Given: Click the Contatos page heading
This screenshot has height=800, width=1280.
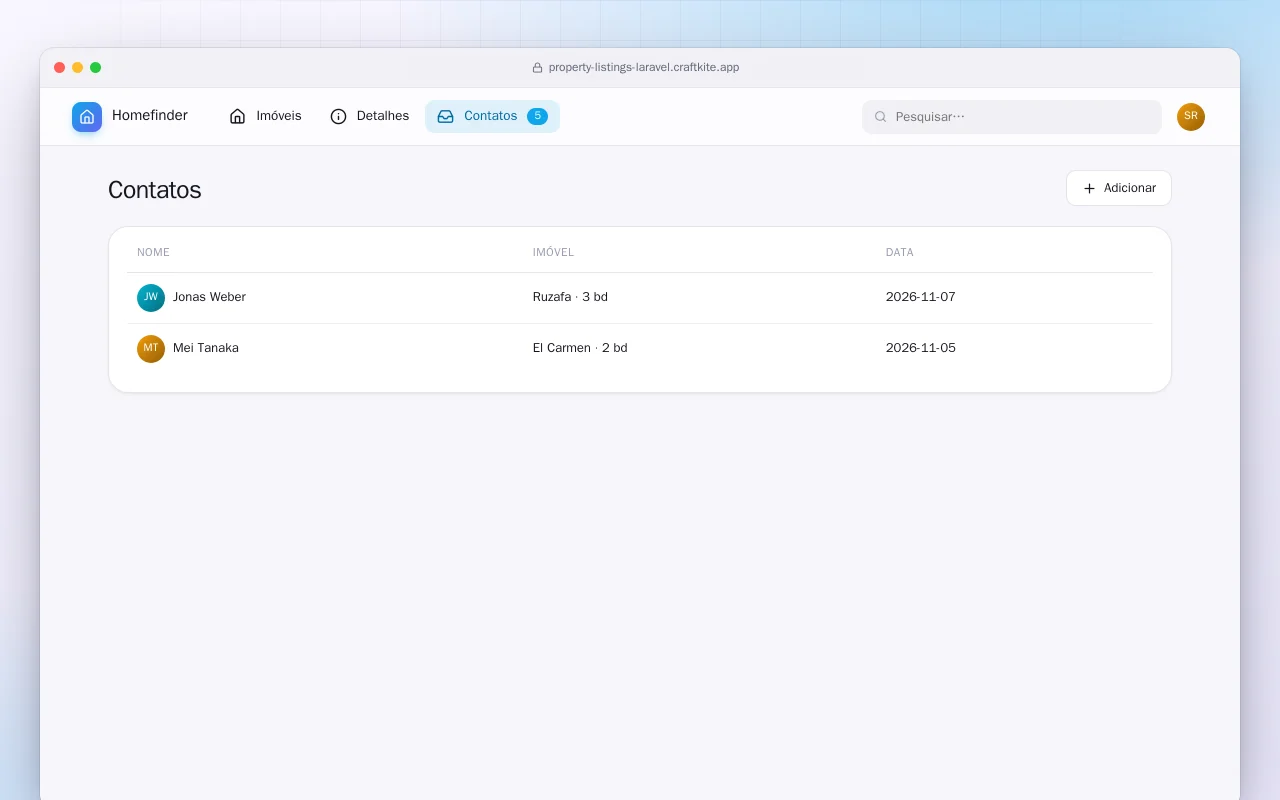Looking at the screenshot, I should (155, 190).
